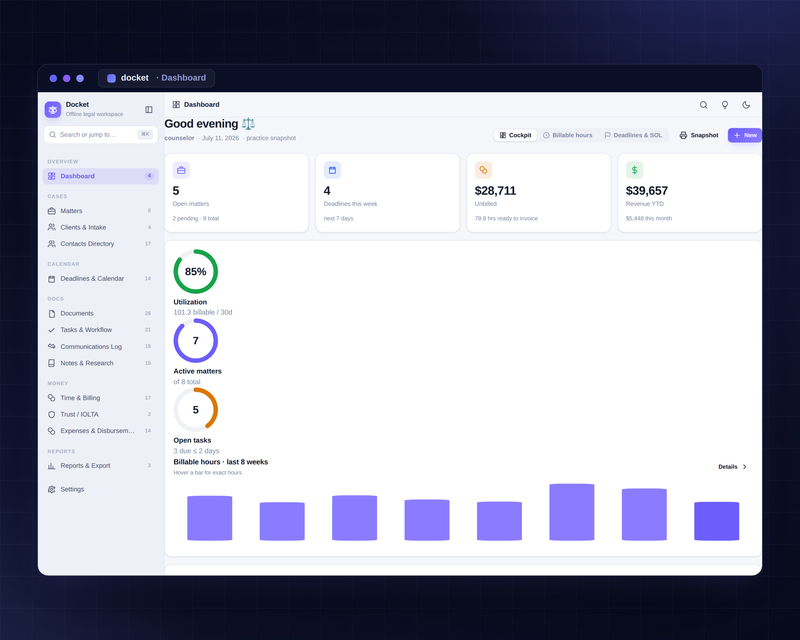Viewport: 800px width, 640px height.
Task: Click the '$39,657' revenue value
Action: pos(646,191)
